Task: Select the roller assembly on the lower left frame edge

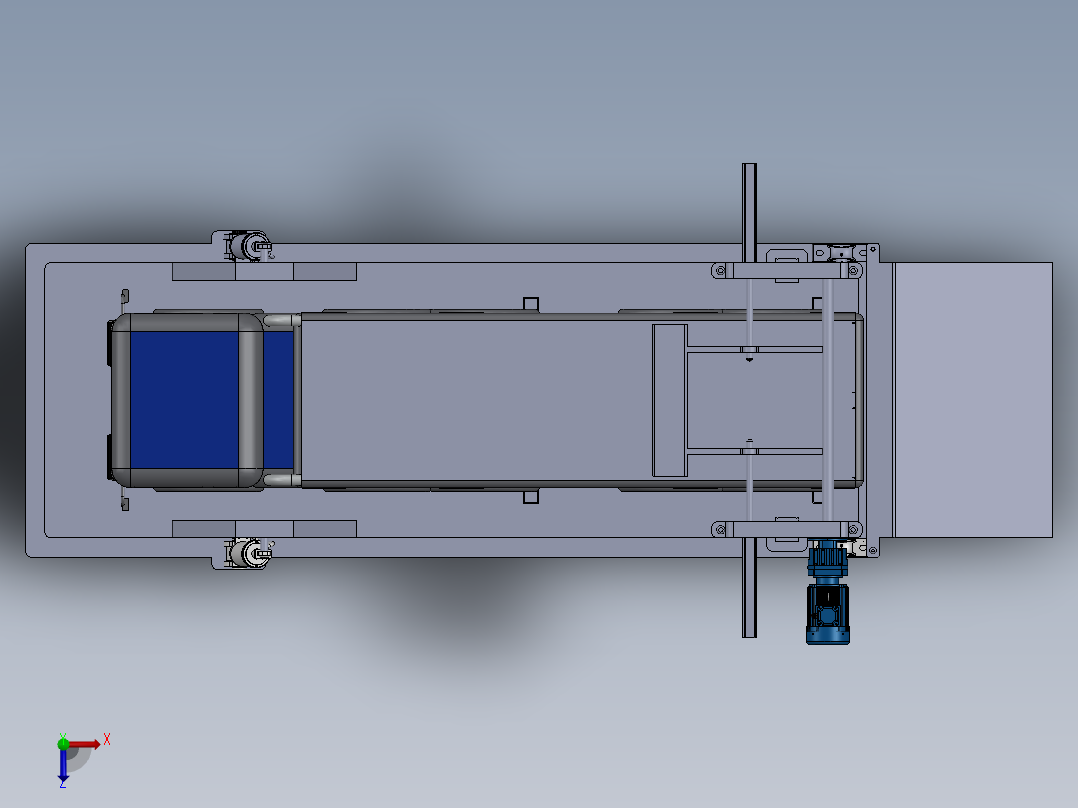Action: coord(249,553)
